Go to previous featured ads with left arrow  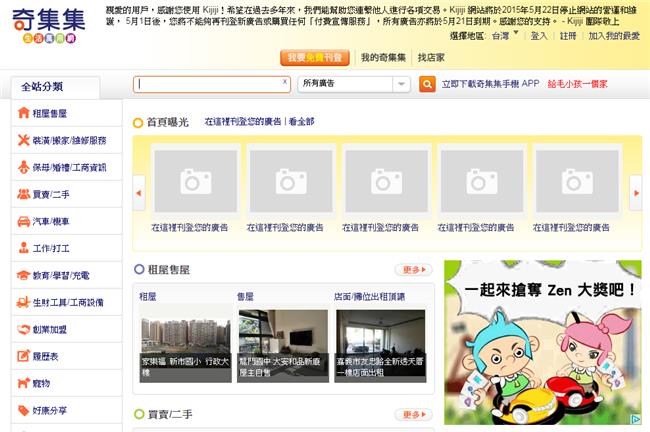click(139, 193)
